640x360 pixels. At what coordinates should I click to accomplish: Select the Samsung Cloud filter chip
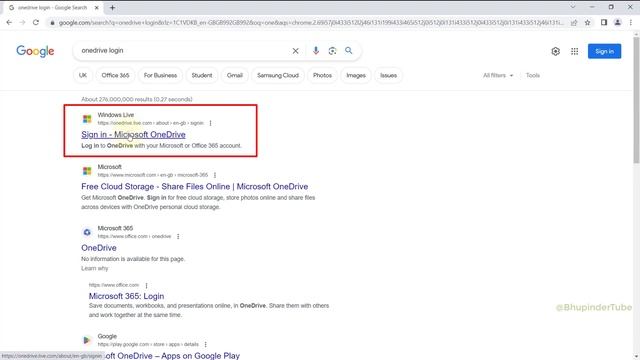coord(278,76)
